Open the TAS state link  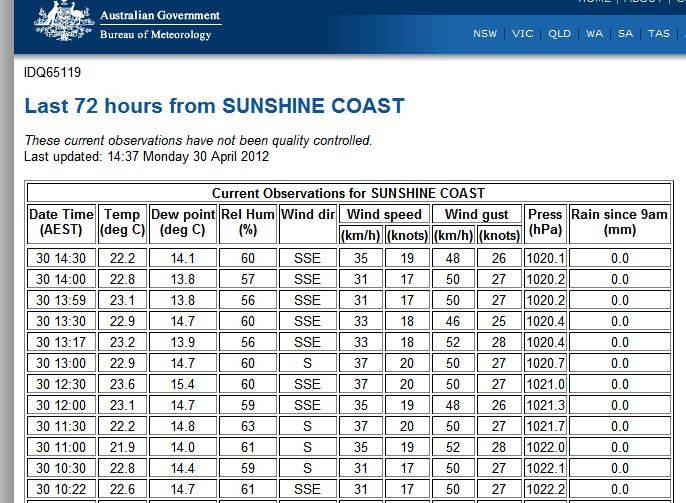click(x=659, y=34)
